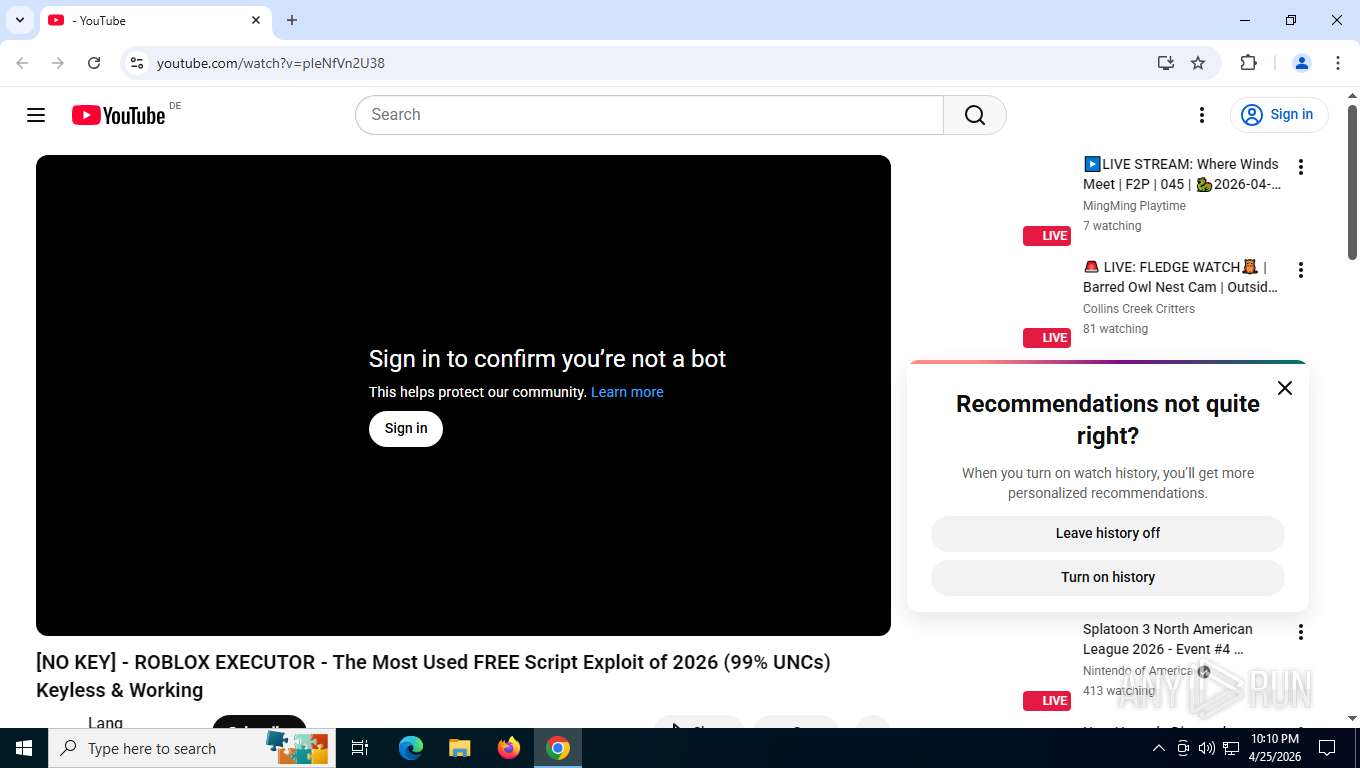Open the Learn more link
The width and height of the screenshot is (1360, 768).
(627, 392)
